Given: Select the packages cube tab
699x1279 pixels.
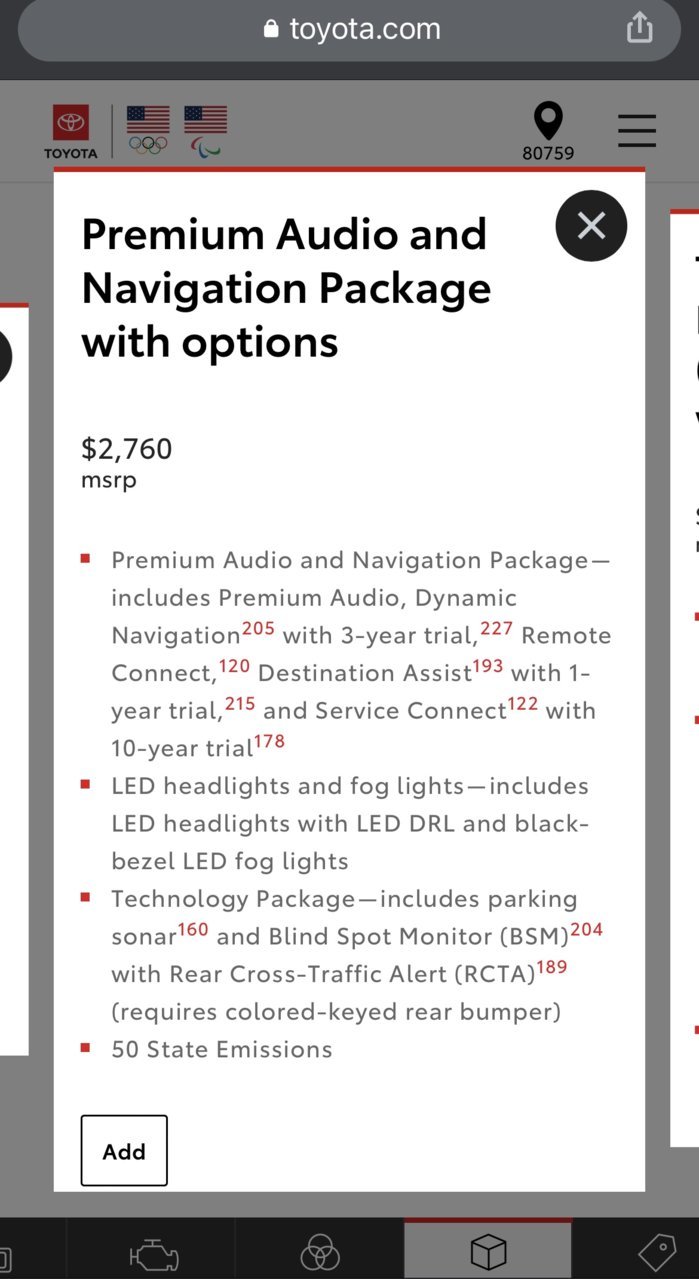Looking at the screenshot, I should tap(488, 1251).
